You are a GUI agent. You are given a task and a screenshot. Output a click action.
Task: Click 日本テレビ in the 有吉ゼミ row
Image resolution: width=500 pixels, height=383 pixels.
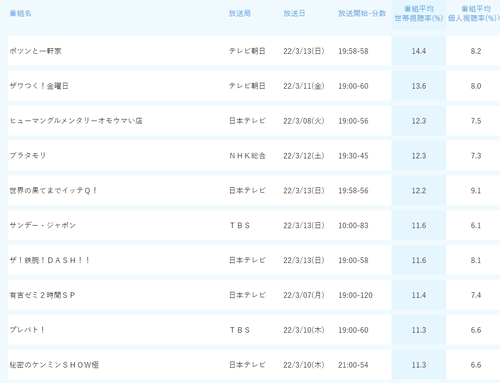point(247,295)
